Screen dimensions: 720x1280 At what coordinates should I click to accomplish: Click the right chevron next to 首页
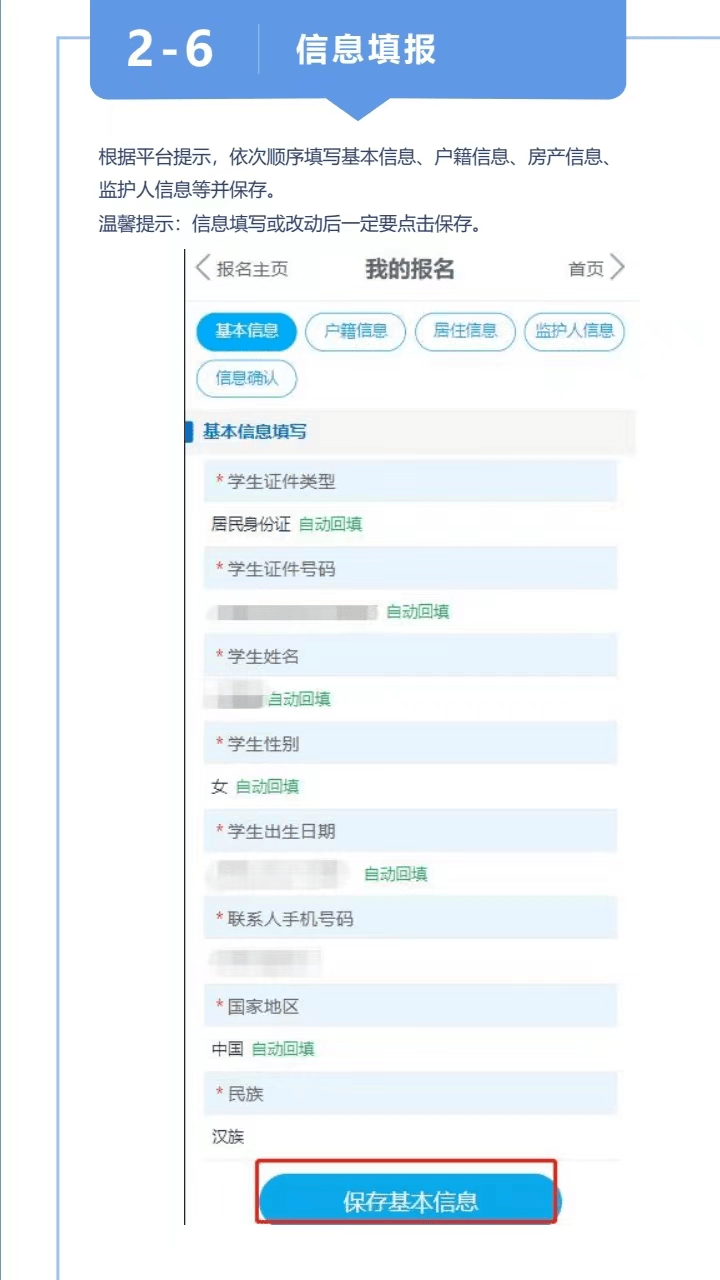(x=617, y=268)
